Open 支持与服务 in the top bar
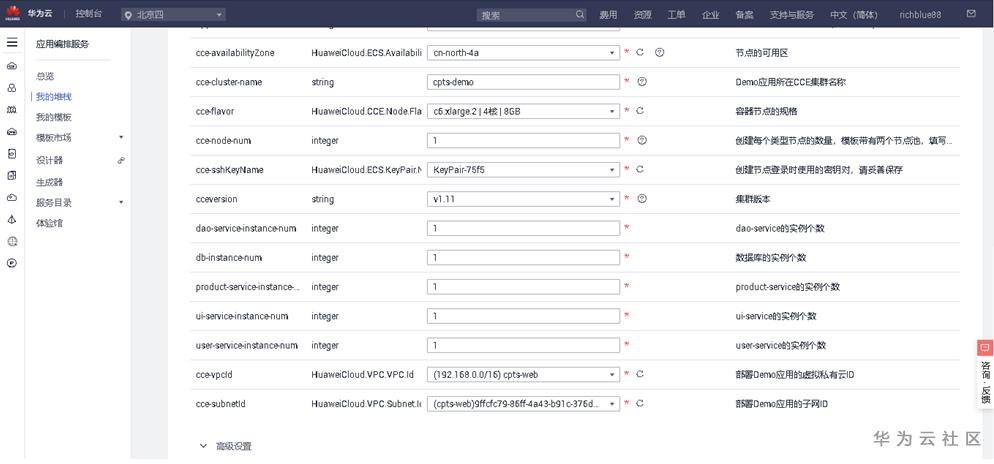 [791, 15]
